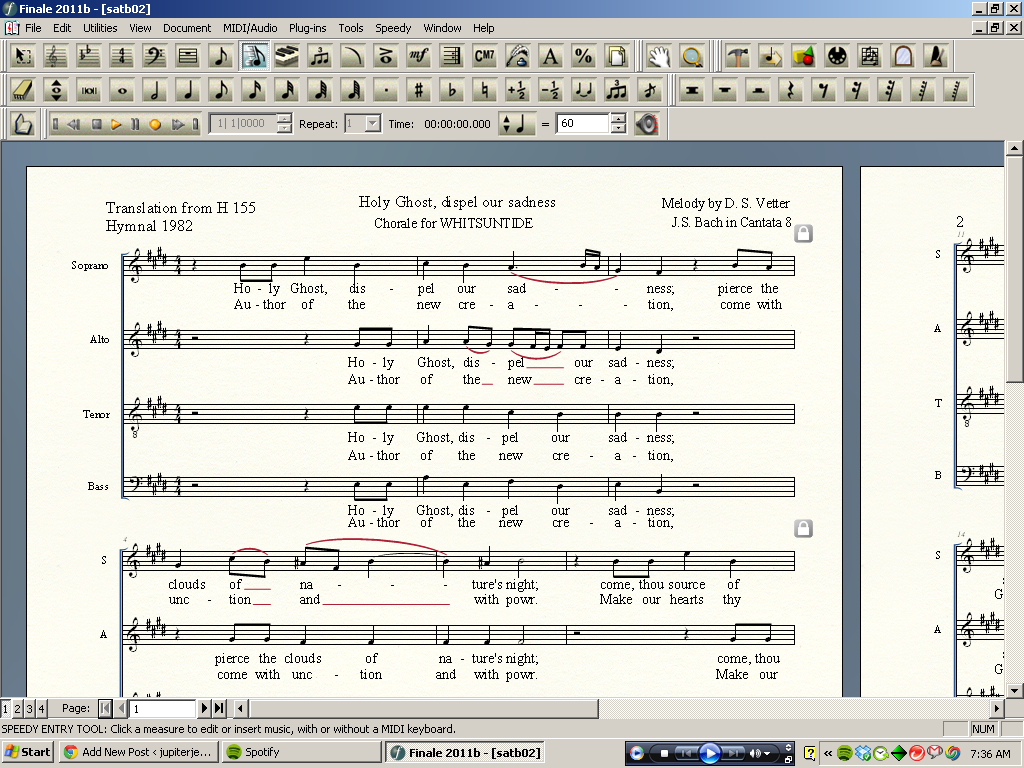1024x768 pixels.
Task: Choose the whole note duration
Action: click(121, 90)
